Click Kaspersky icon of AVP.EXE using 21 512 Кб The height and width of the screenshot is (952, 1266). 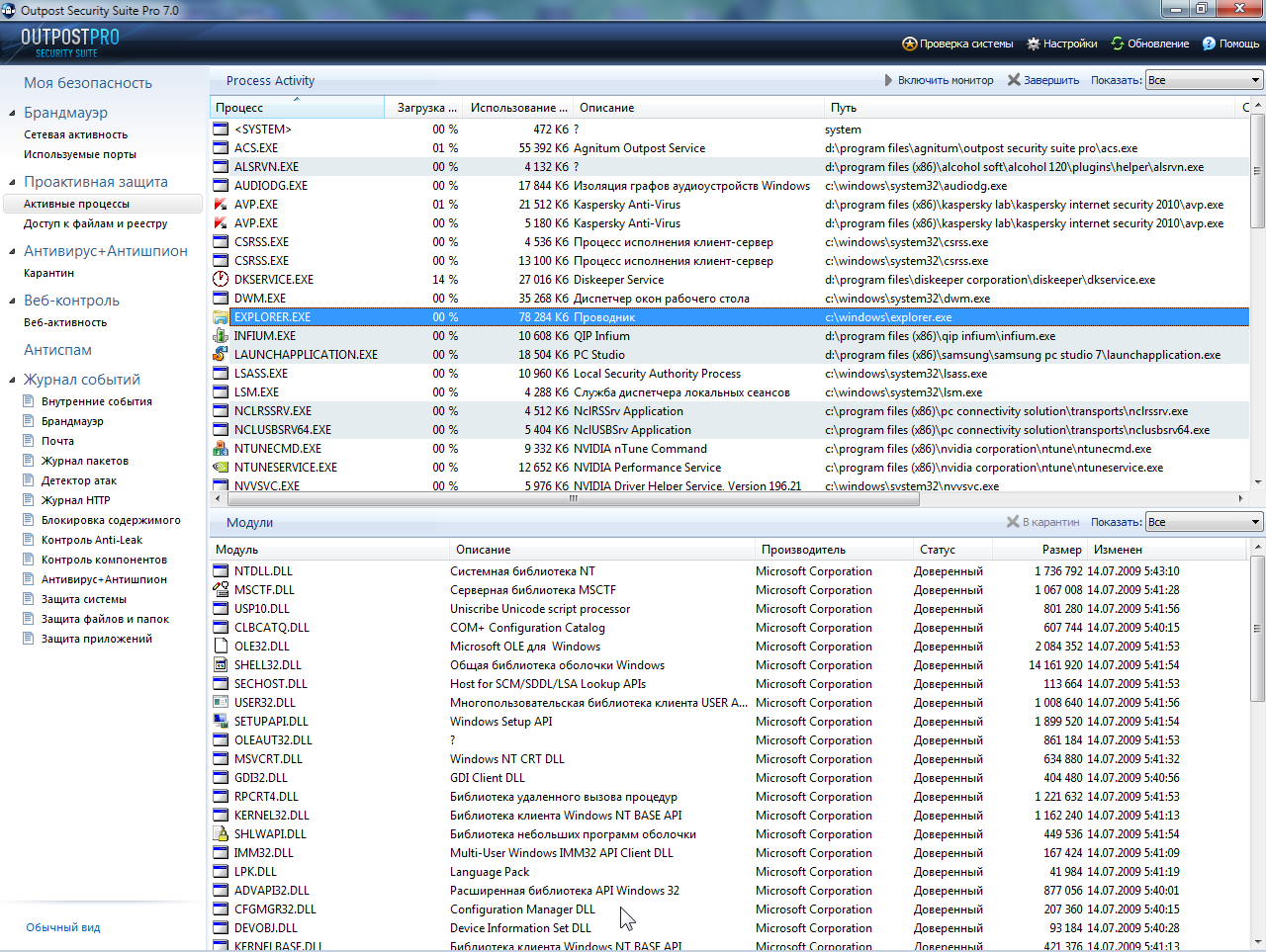click(x=221, y=205)
